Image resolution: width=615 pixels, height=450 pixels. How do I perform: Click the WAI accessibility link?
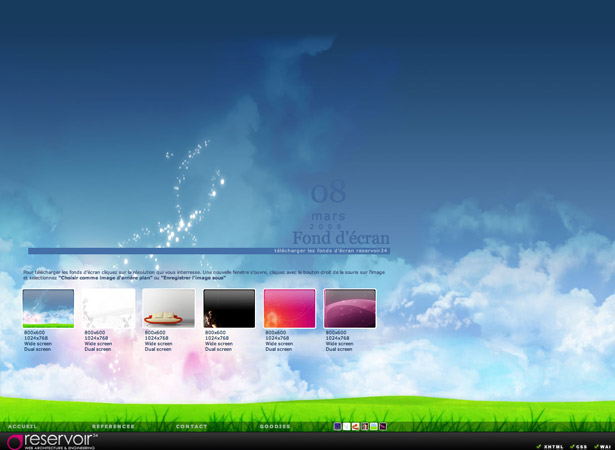[603, 446]
